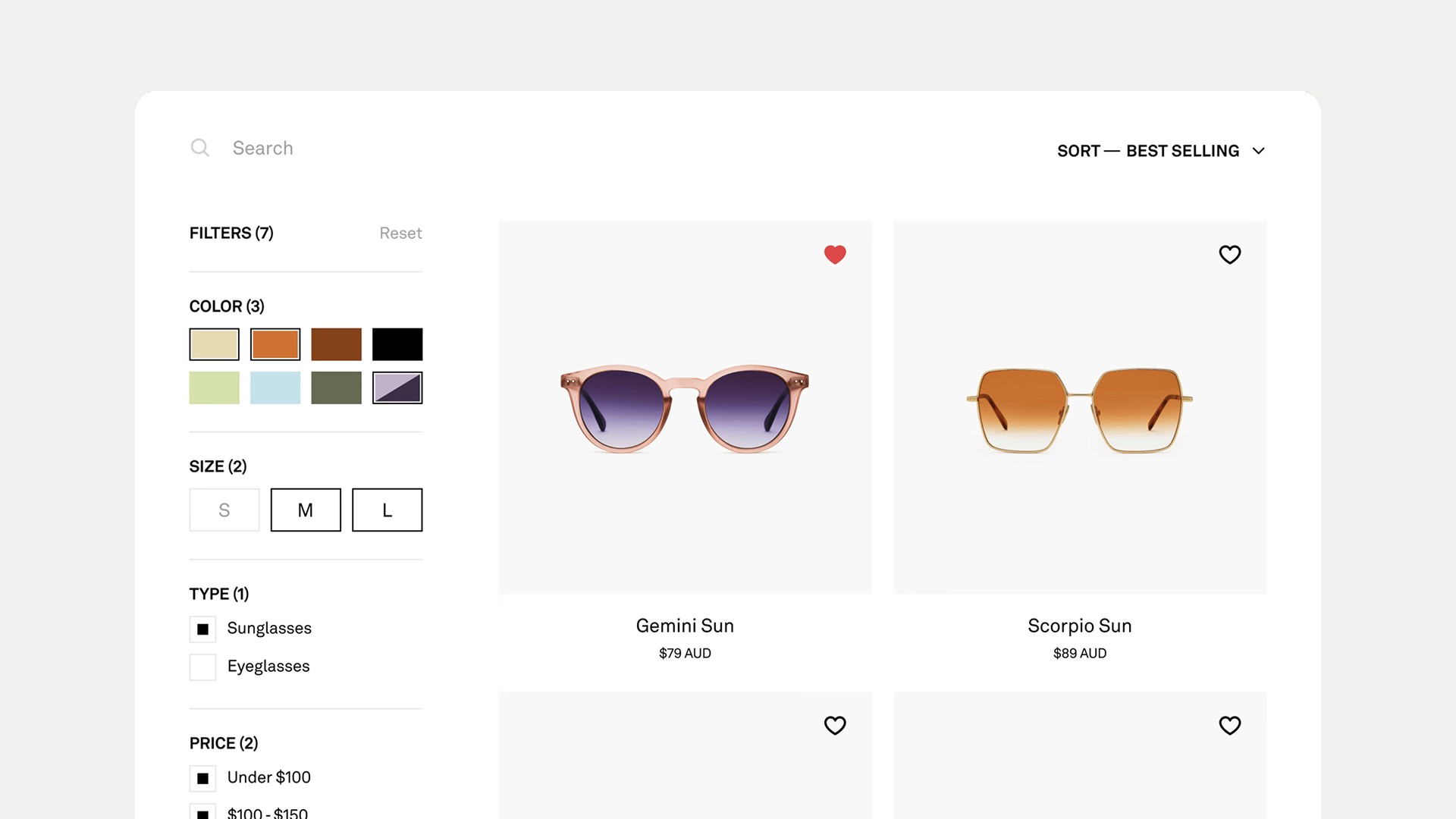
Task: Open the Scorpio Sun product title
Action: pyautogui.click(x=1080, y=626)
